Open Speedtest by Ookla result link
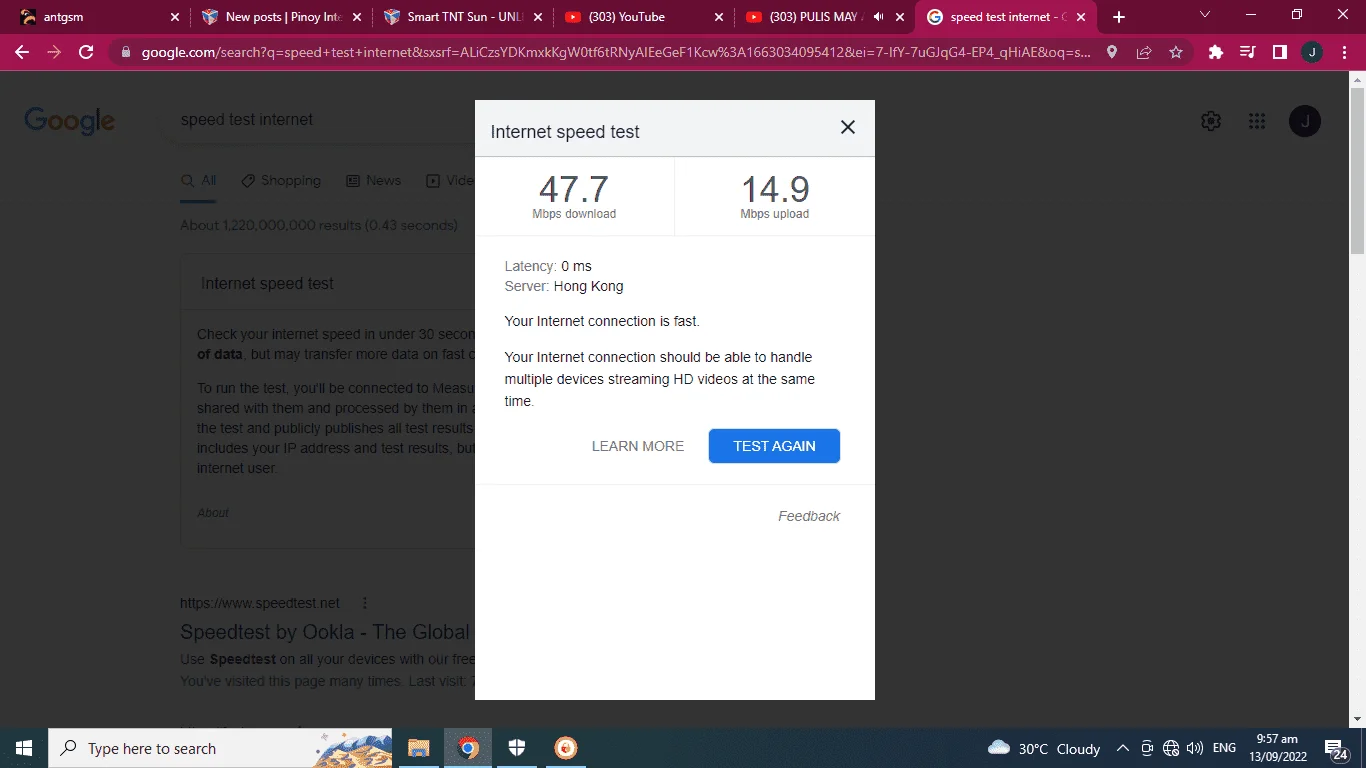 pyautogui.click(x=325, y=632)
